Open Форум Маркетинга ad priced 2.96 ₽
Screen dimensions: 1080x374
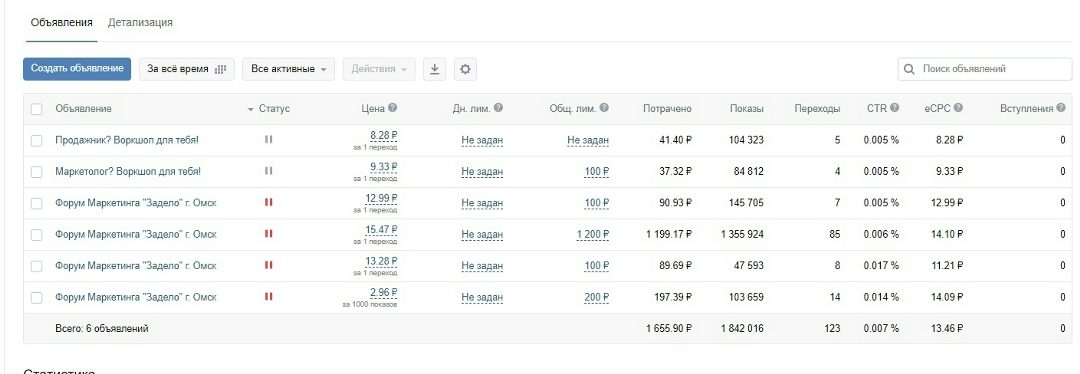(136, 298)
